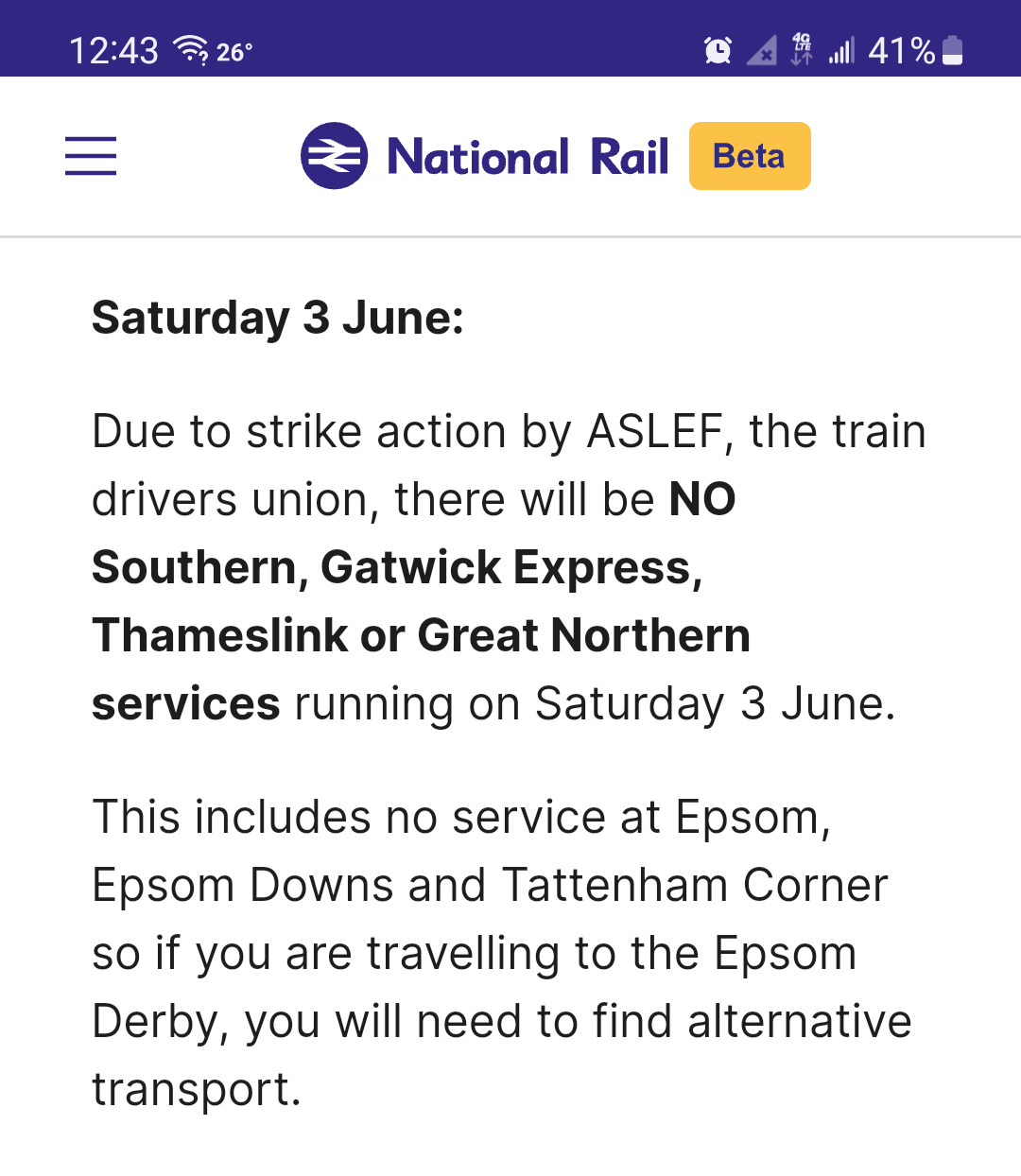Tap the no-signal SIM triangle icon

(x=762, y=50)
